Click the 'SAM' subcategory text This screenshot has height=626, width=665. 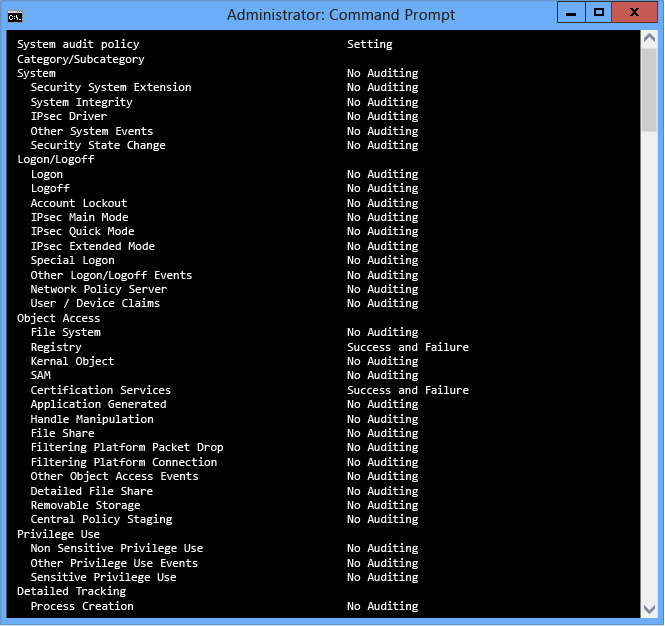coord(41,375)
